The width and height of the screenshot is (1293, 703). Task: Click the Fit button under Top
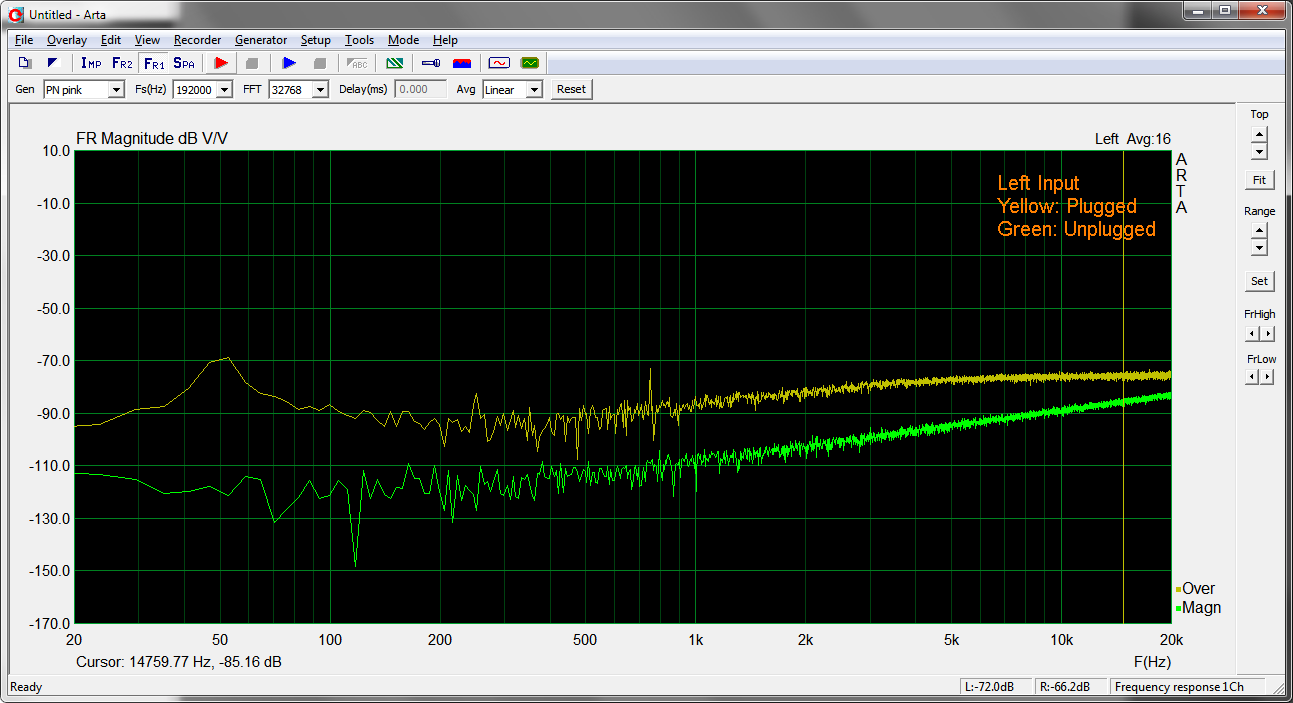(1259, 180)
